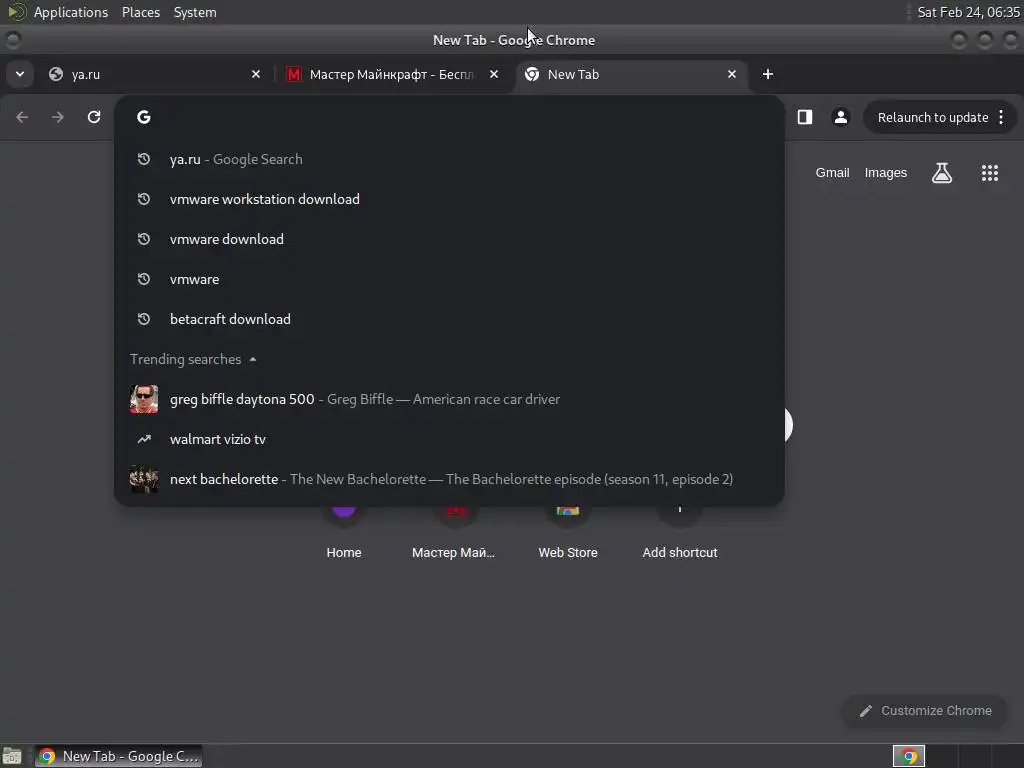Open the System menu
The width and height of the screenshot is (1024, 768).
coord(195,12)
